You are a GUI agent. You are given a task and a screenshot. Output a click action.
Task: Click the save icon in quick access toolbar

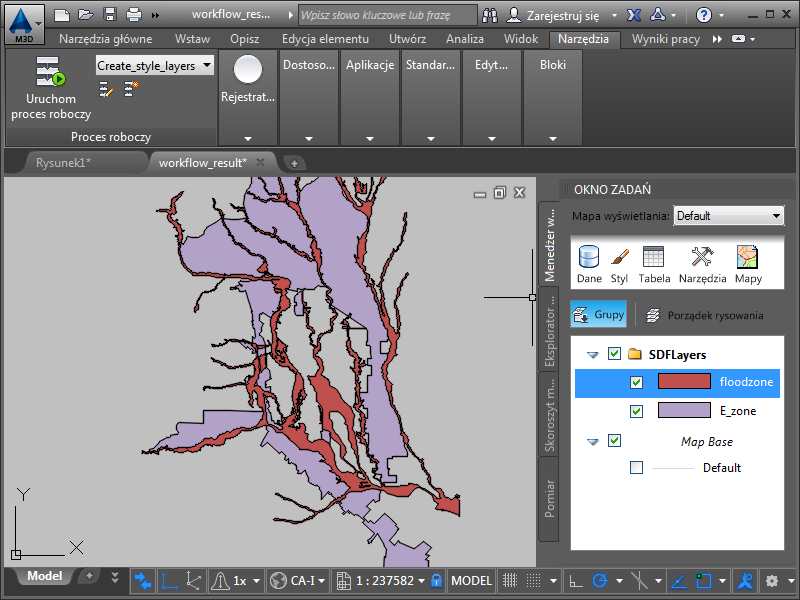(x=109, y=15)
